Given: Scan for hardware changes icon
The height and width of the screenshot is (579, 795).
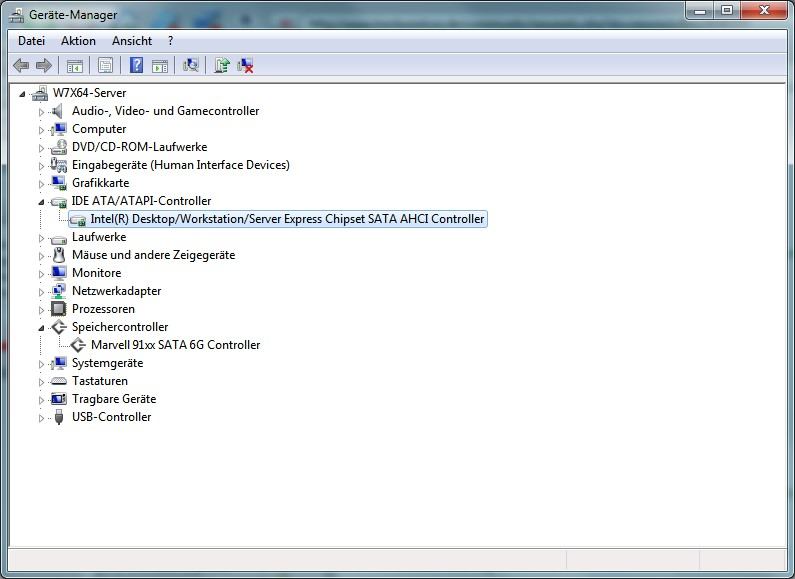Looking at the screenshot, I should click(x=191, y=65).
